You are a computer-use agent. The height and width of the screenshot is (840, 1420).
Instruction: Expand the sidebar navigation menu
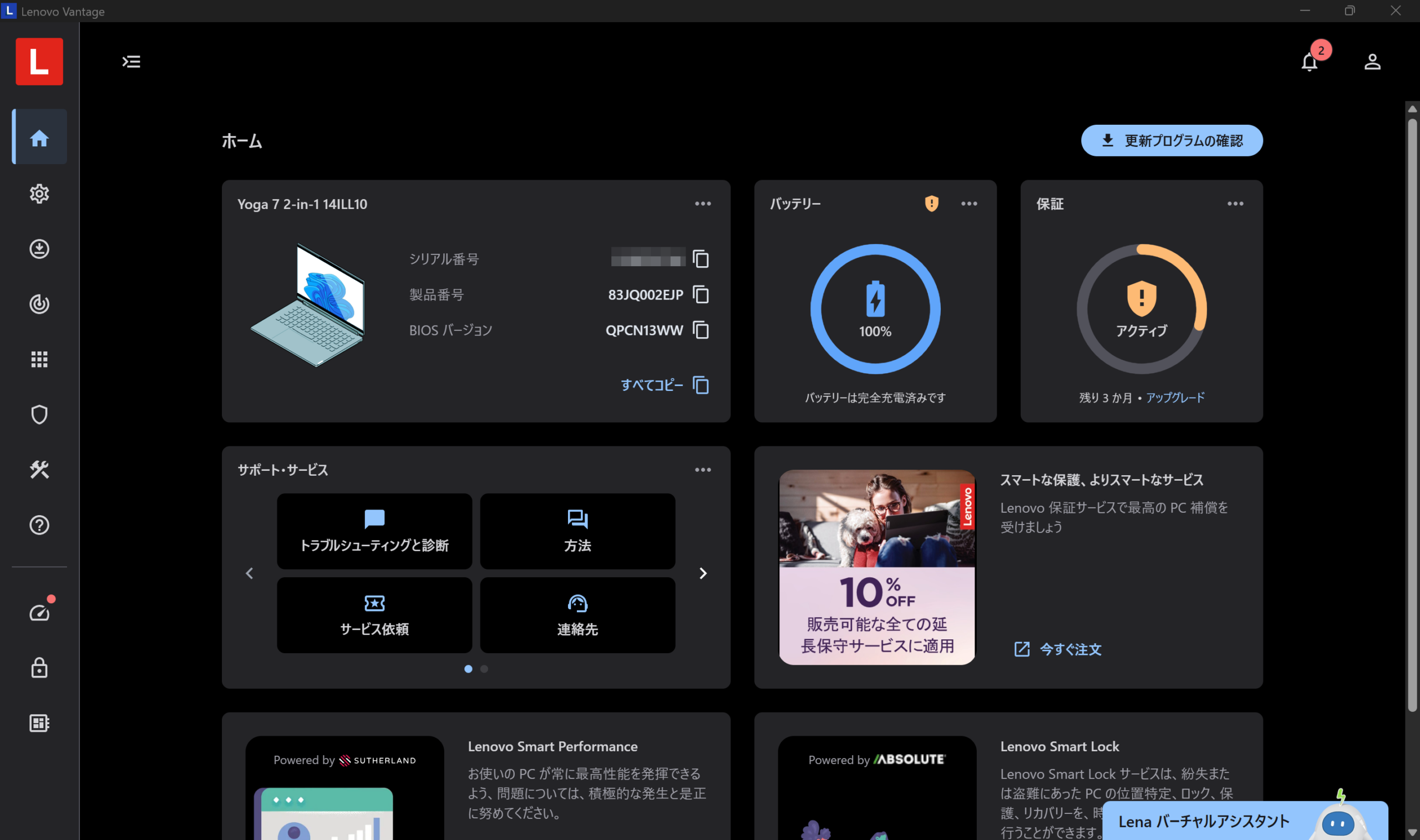coord(131,62)
